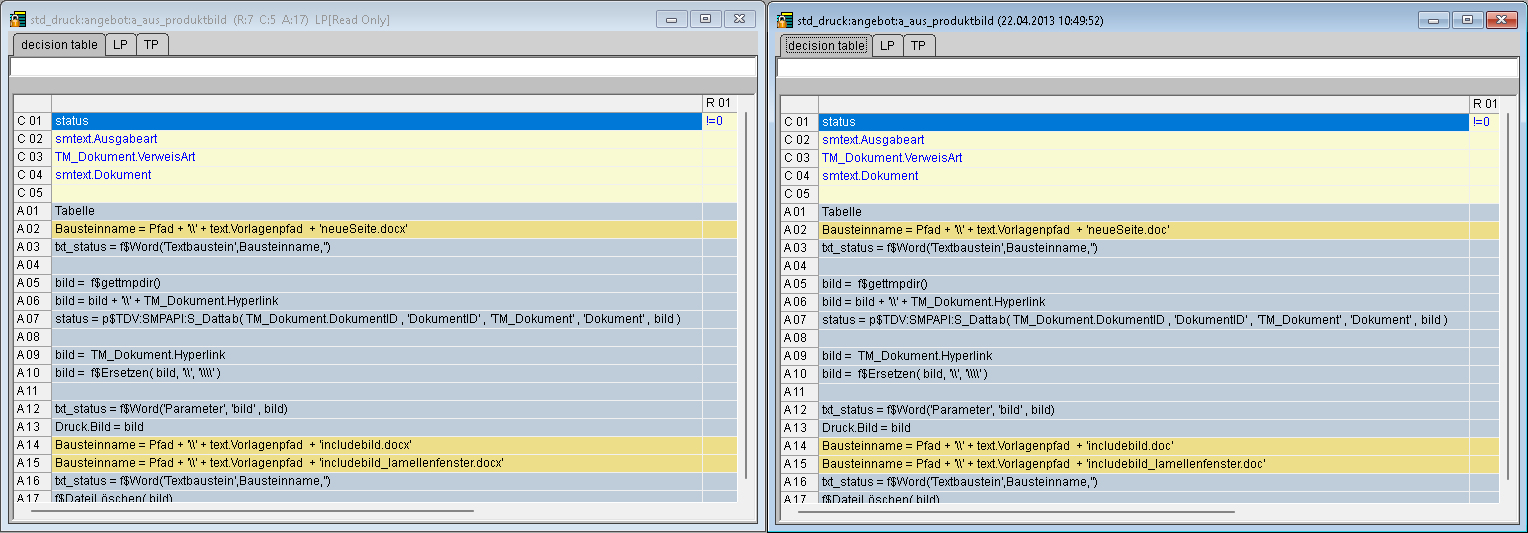This screenshot has height=533, width=1528.
Task: Click row header A 16 in right window
Action: 799,482
